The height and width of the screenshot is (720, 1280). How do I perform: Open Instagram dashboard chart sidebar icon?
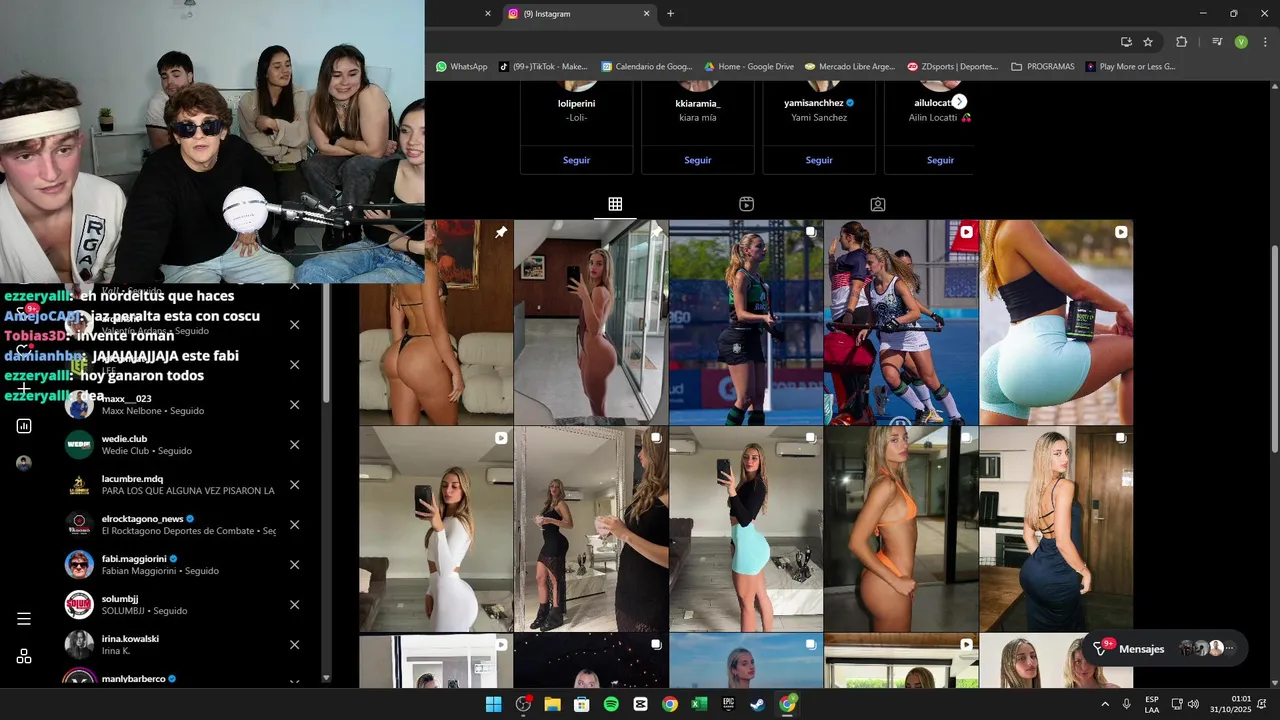24,426
